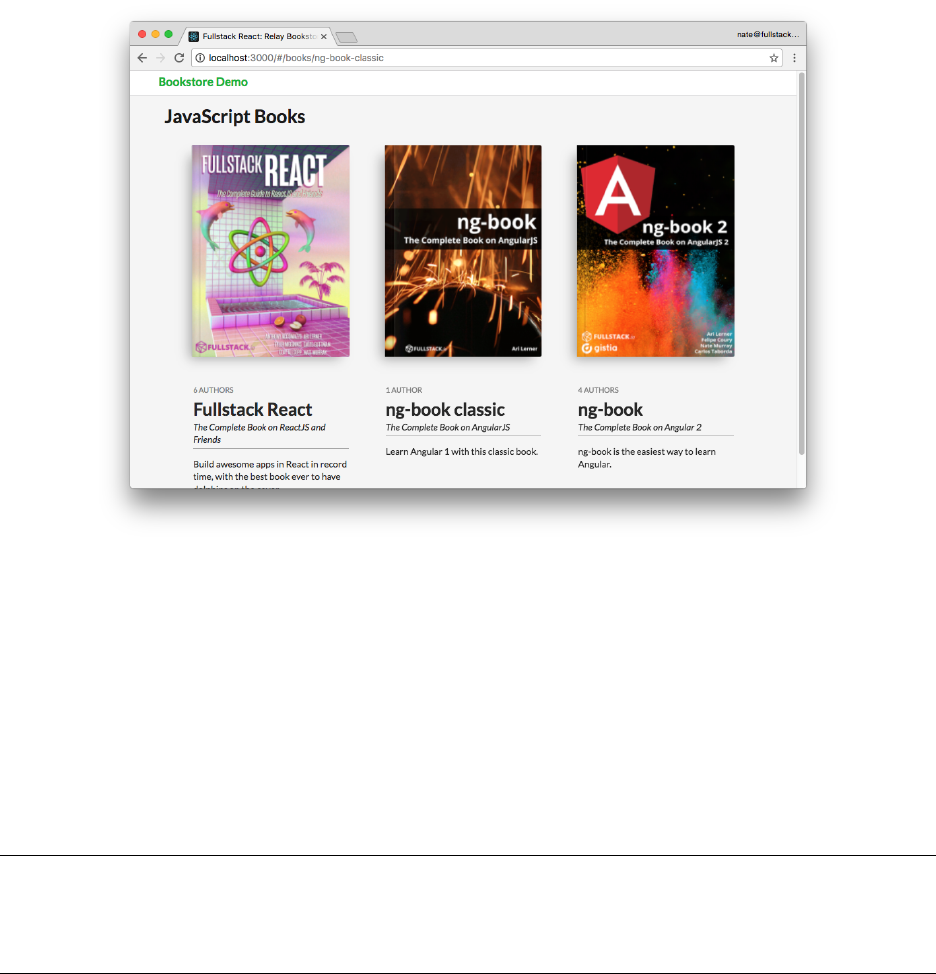Screen dimensions: 936x974
Task: Click the localhost address bar
Action: 487,58
